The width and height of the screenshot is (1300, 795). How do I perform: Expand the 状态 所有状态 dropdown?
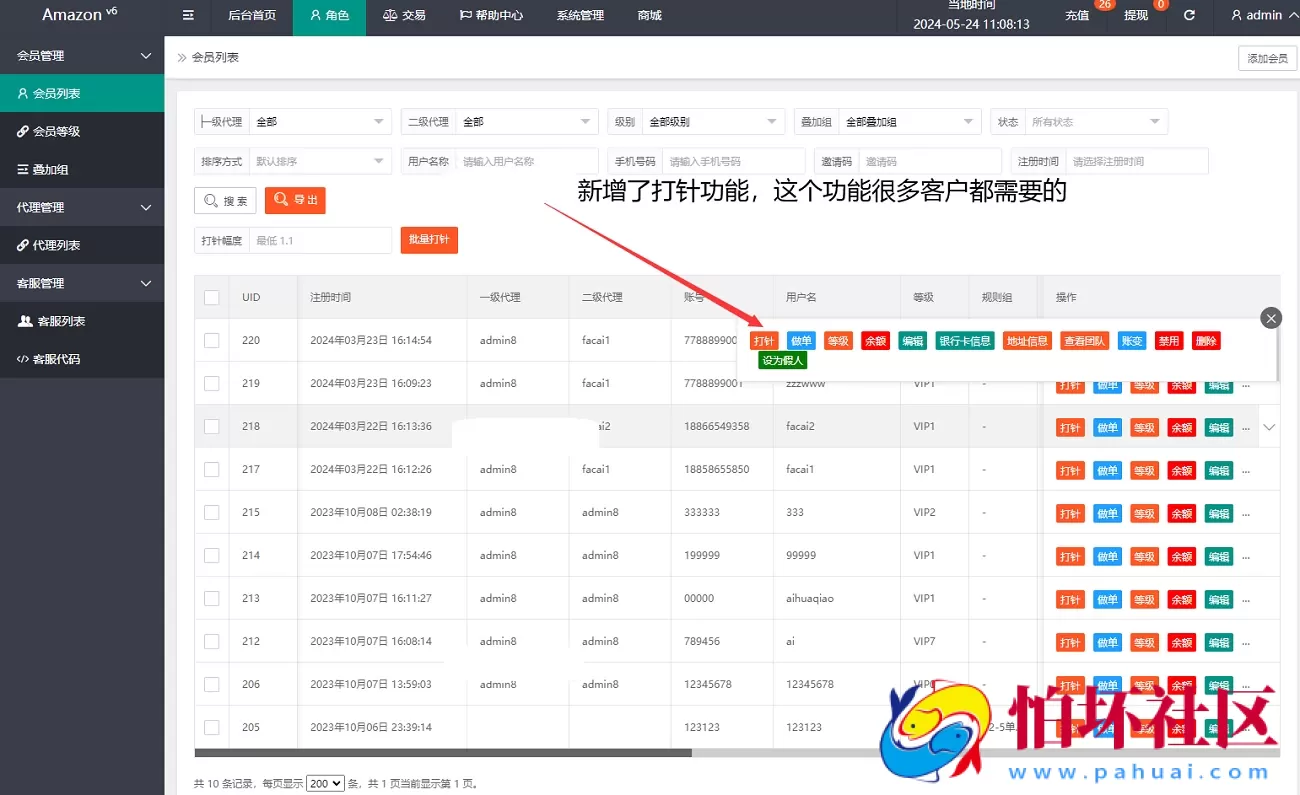1097,120
